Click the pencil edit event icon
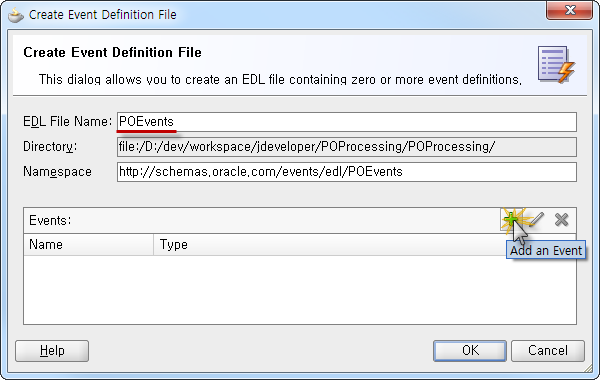This screenshot has height=380, width=600. [x=537, y=219]
